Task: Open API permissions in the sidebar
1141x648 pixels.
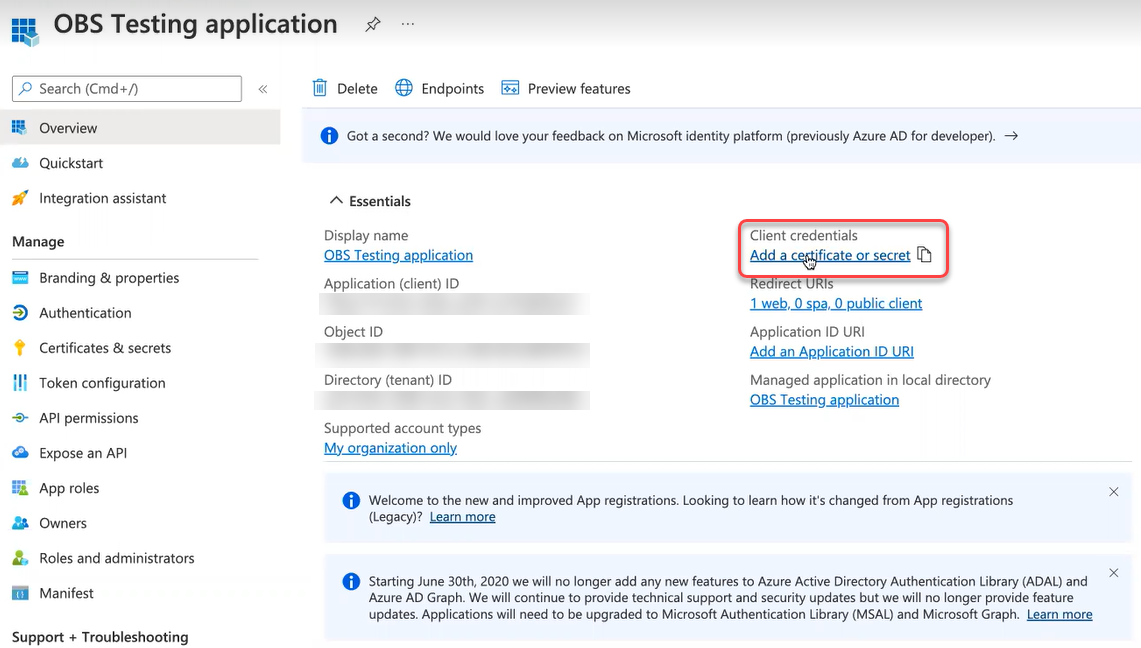Action: click(x=89, y=418)
